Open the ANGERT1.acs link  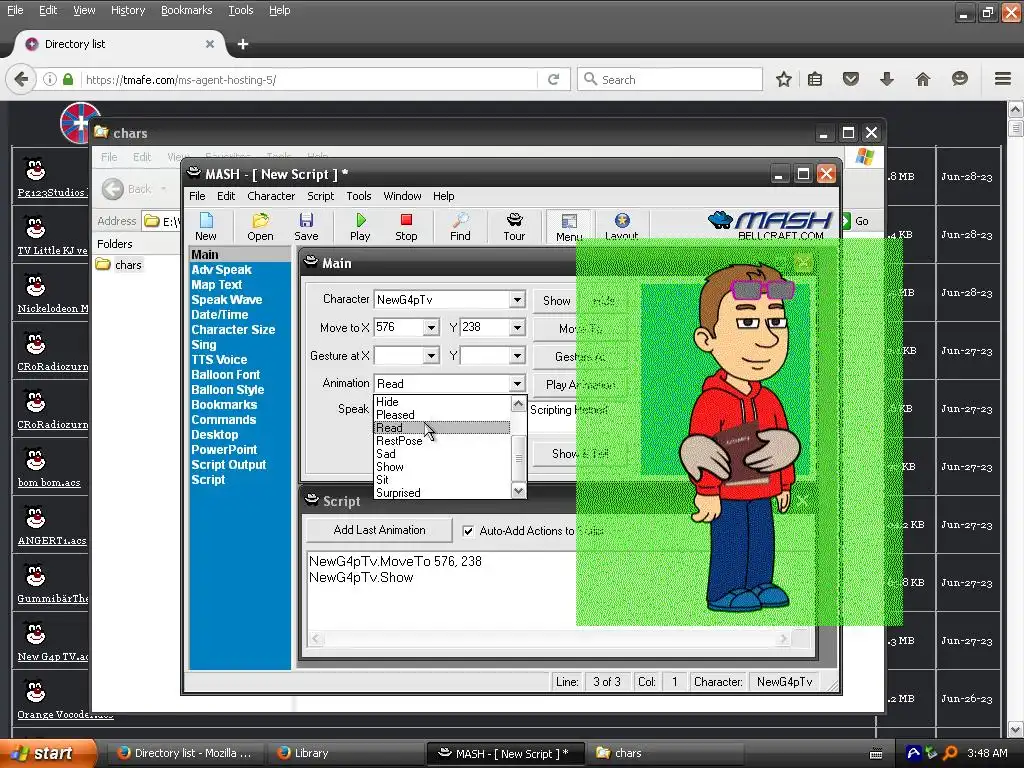click(x=52, y=541)
